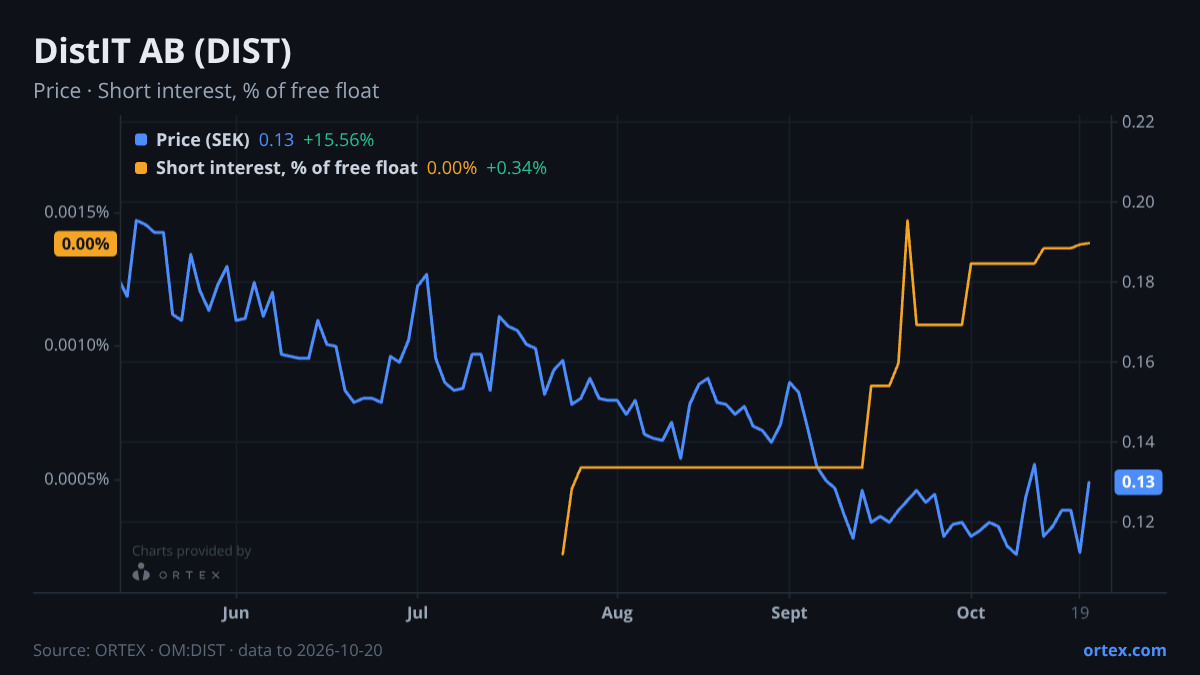
Task: Click the 0.0005% left axis label
Action: pyautogui.click(x=77, y=480)
